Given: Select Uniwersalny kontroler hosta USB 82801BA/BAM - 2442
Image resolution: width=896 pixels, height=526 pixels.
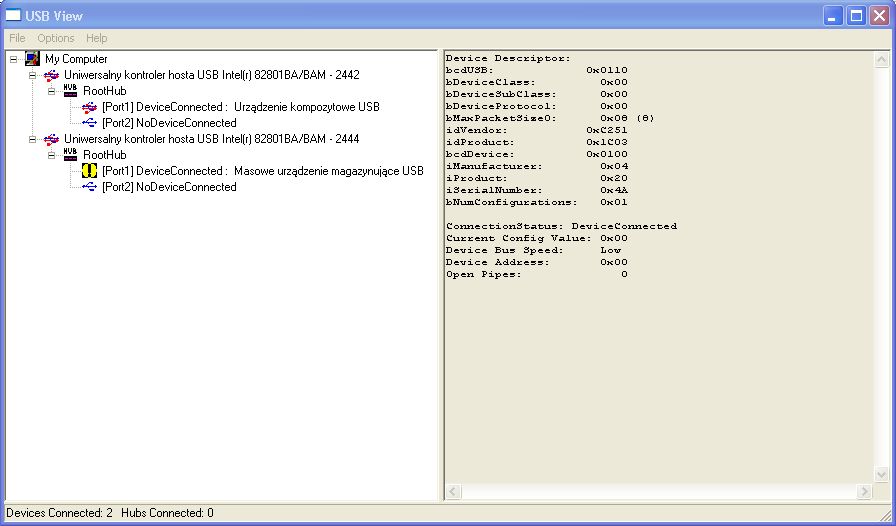Looking at the screenshot, I should coord(211,75).
